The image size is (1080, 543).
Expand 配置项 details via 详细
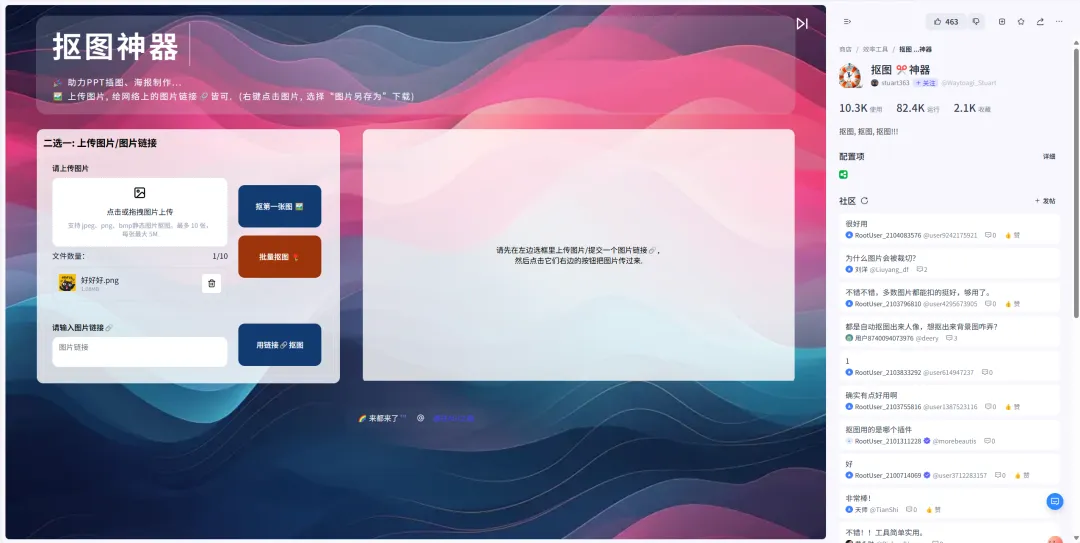(x=1049, y=157)
